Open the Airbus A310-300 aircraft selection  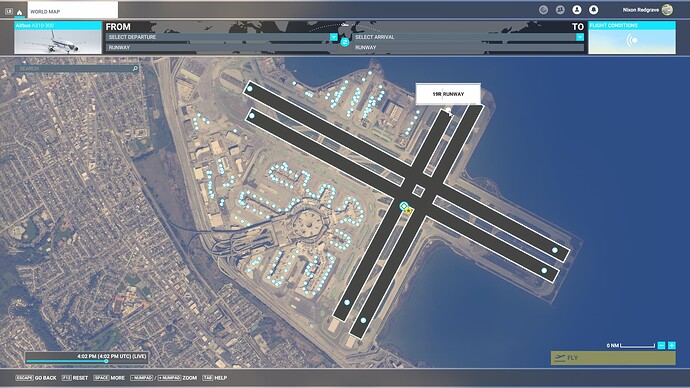[x=58, y=37]
